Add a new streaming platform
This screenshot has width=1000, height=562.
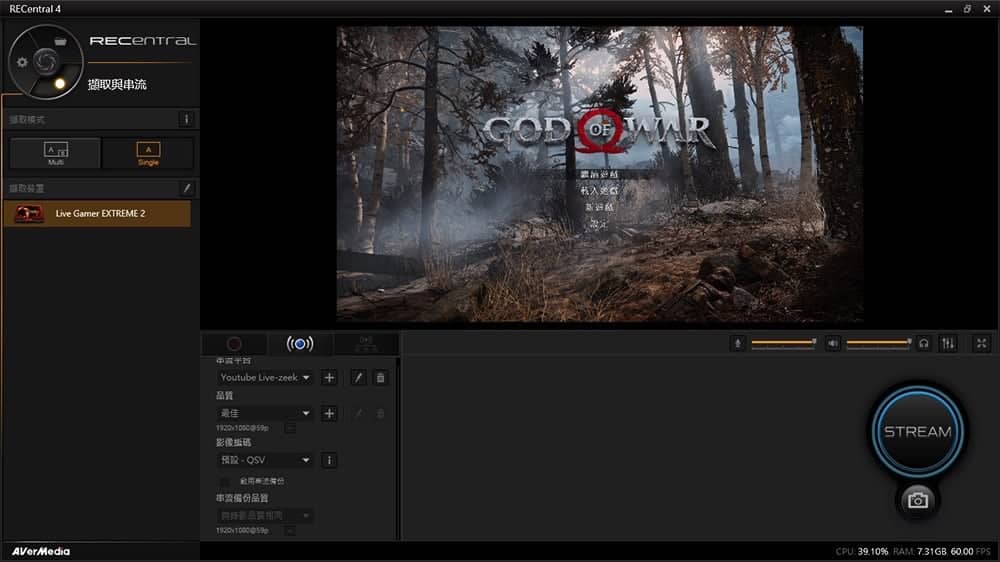pyautogui.click(x=329, y=378)
